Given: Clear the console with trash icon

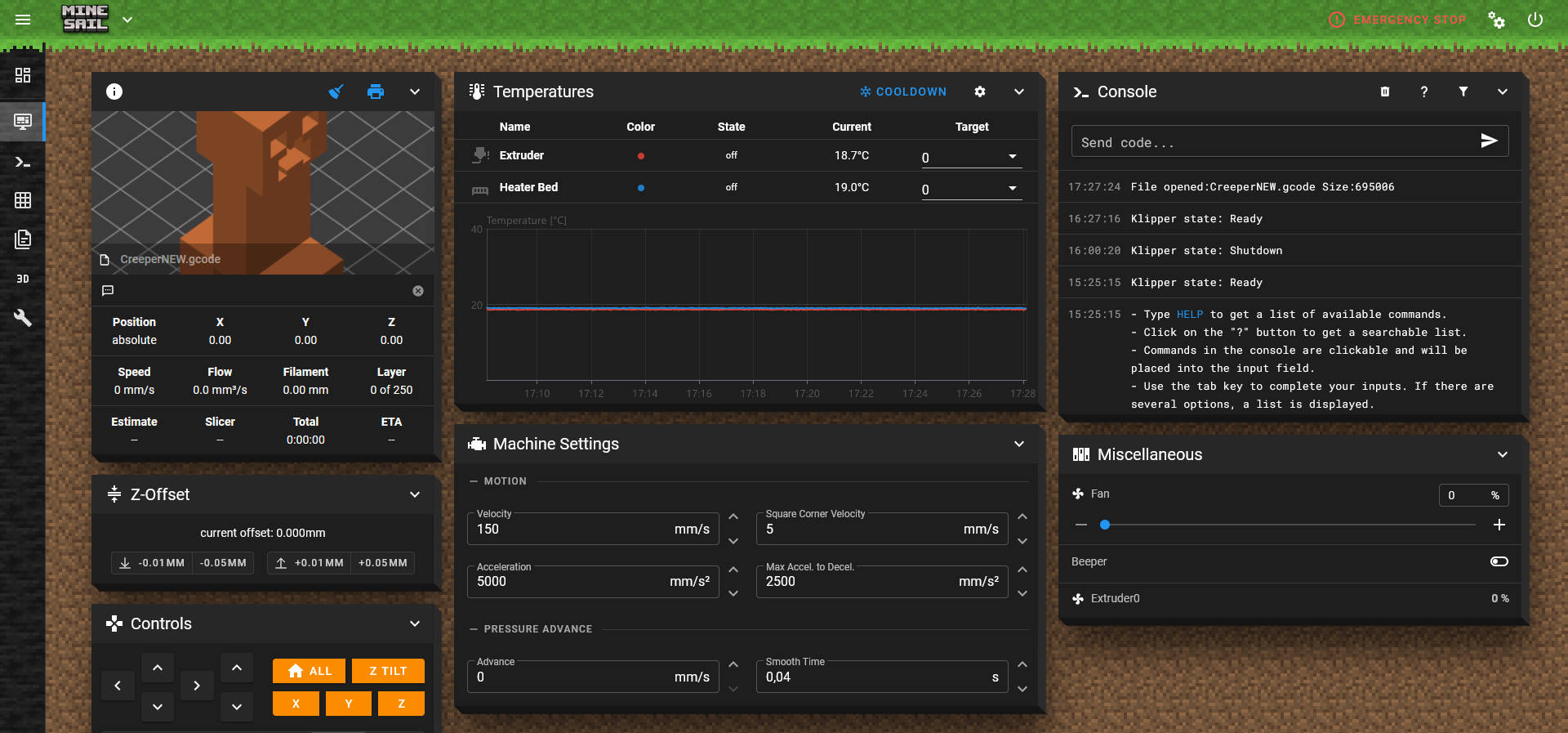Looking at the screenshot, I should point(1385,92).
